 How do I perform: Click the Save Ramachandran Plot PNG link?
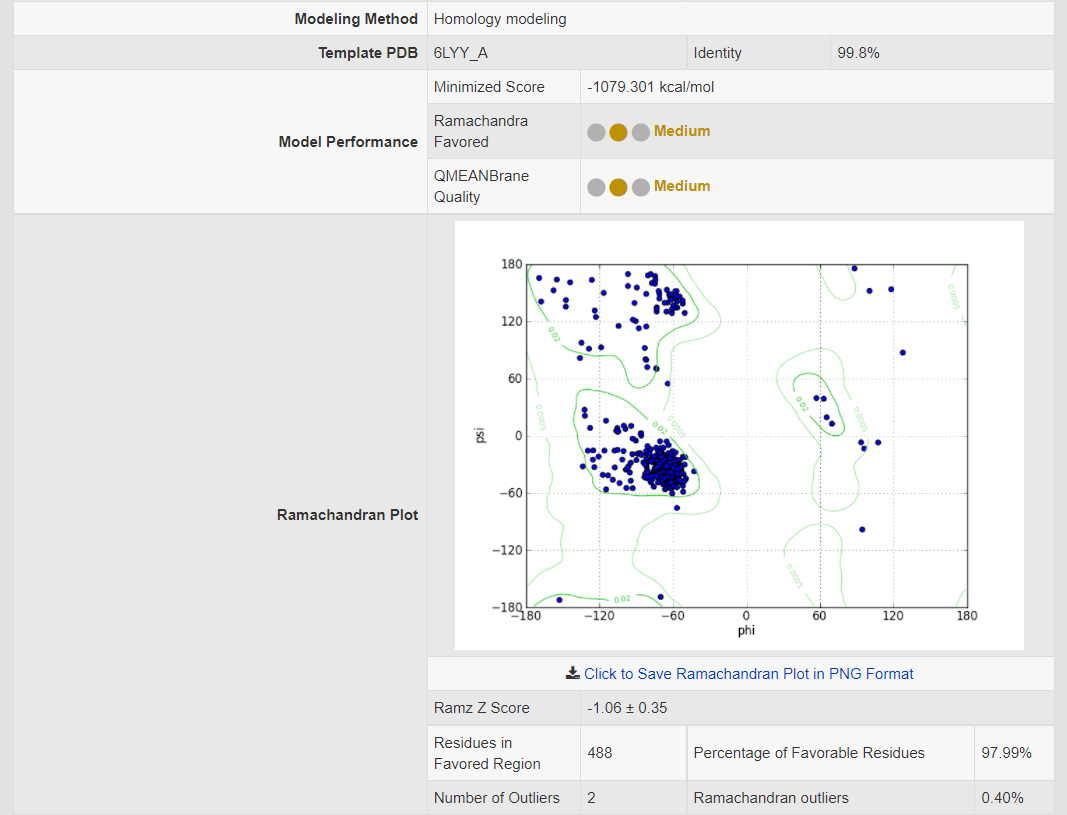click(748, 673)
